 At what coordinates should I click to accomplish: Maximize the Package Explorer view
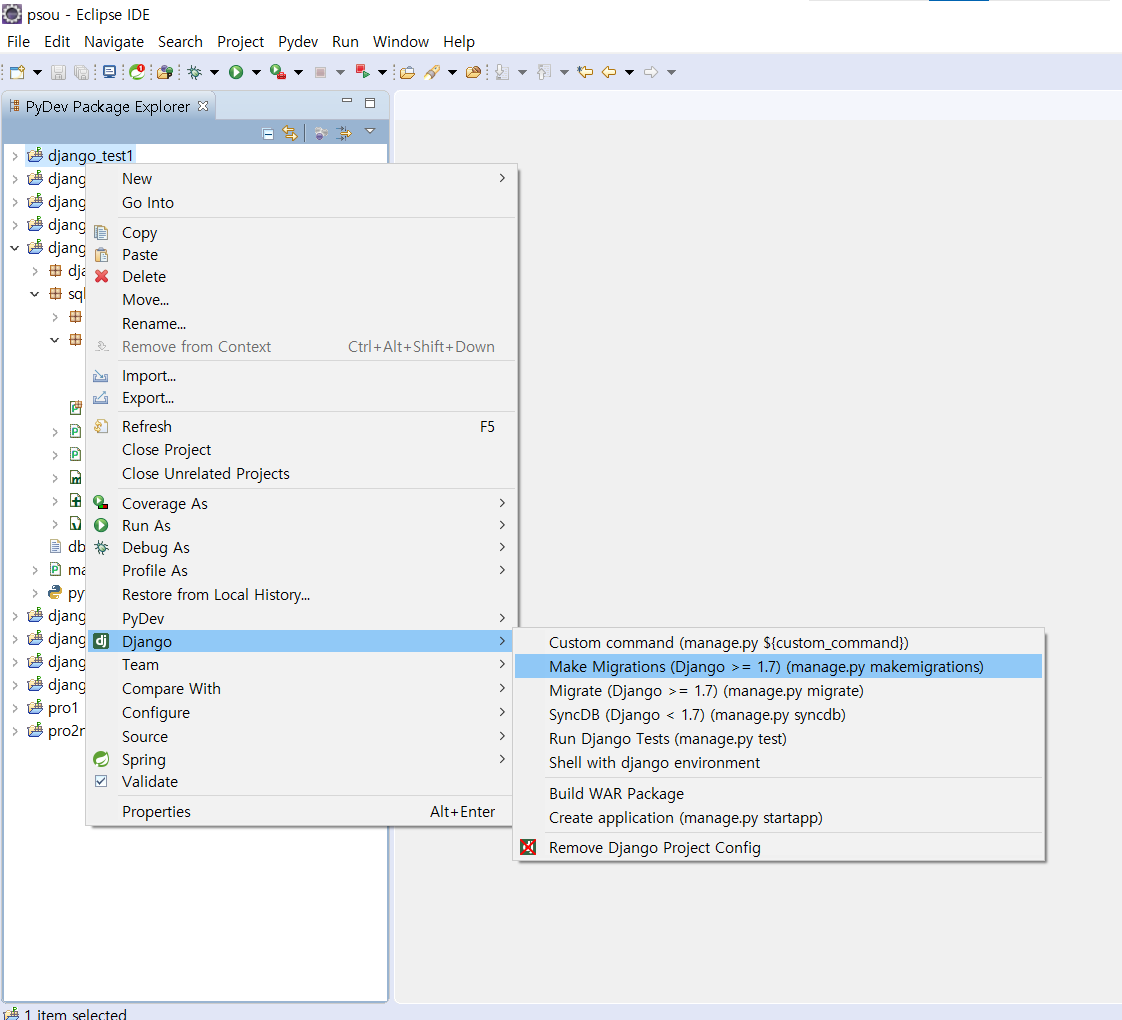[370, 103]
